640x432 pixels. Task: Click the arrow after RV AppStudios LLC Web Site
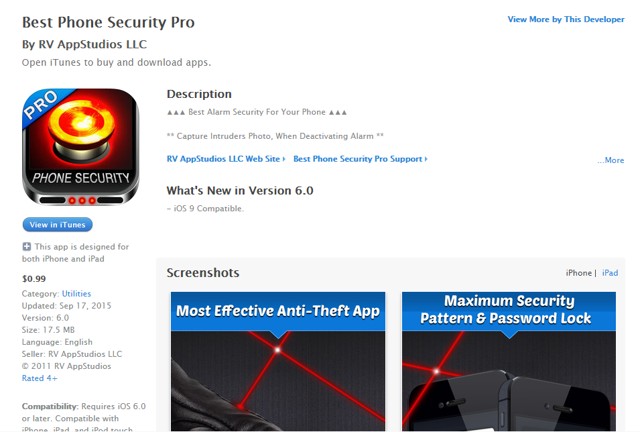click(284, 159)
